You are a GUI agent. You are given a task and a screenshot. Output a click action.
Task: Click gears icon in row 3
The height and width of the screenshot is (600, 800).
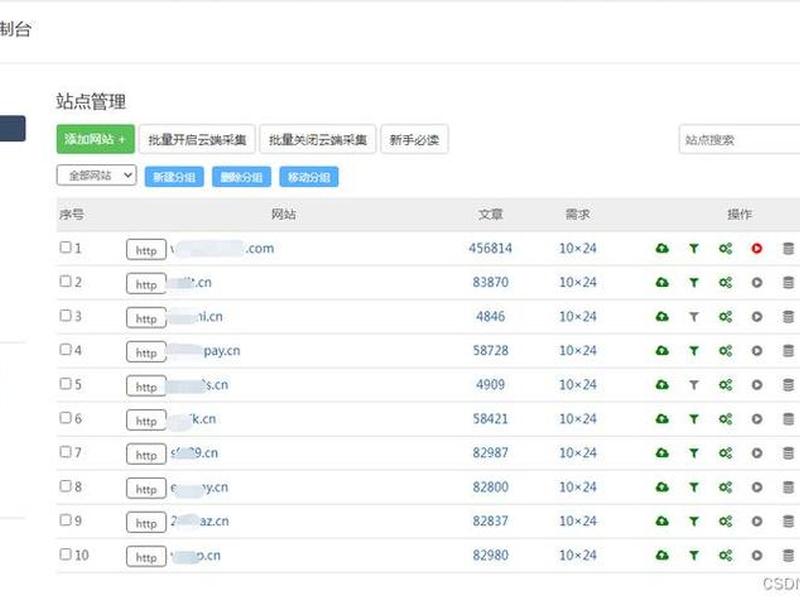click(725, 316)
